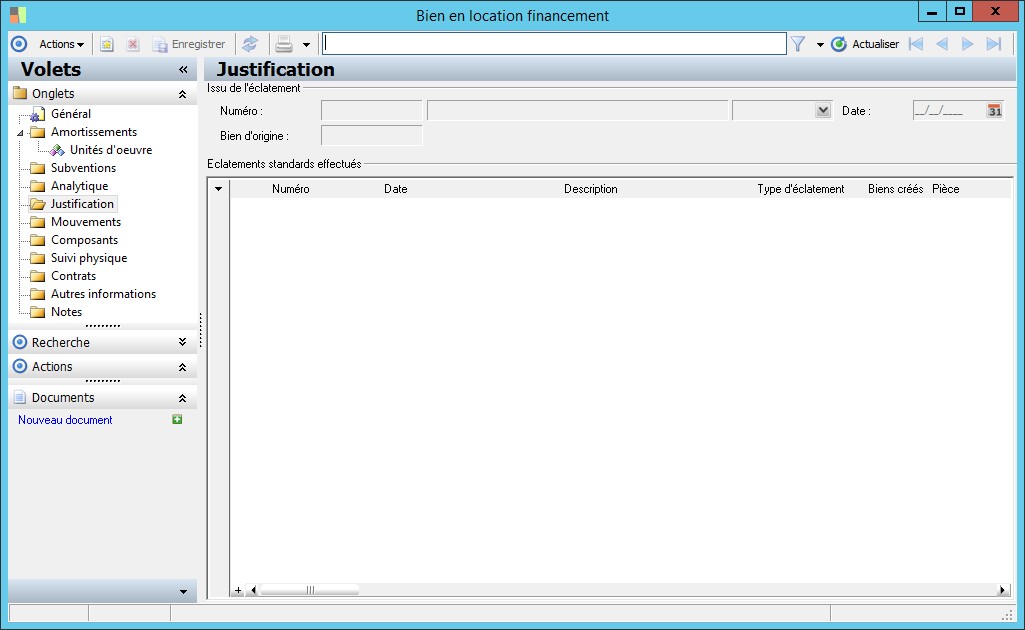This screenshot has width=1025, height=630.
Task: Sort by Type d'éclatement column header
Action: click(801, 189)
